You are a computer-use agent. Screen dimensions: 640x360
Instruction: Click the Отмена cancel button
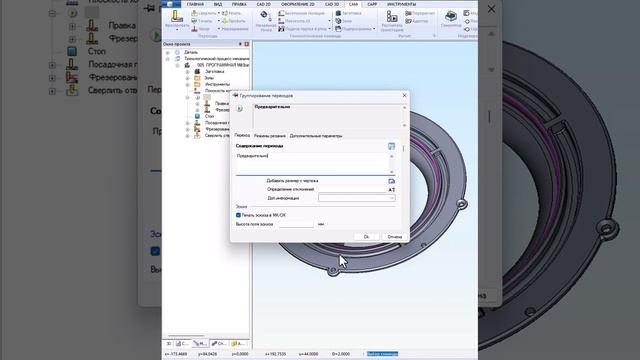[395, 237]
